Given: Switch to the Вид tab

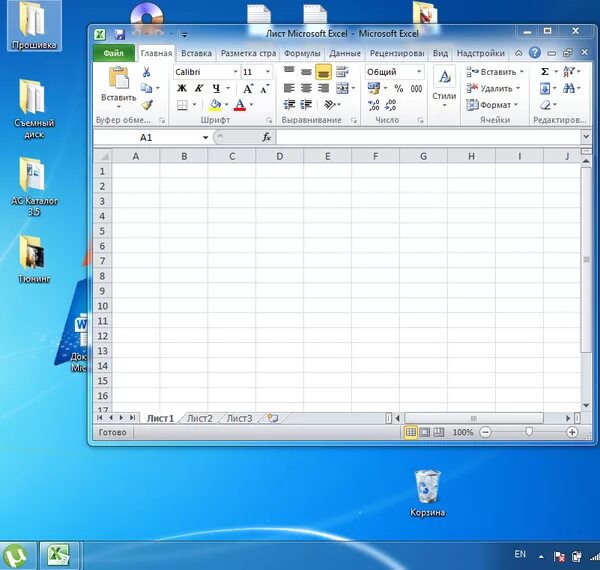Looking at the screenshot, I should click(x=440, y=53).
